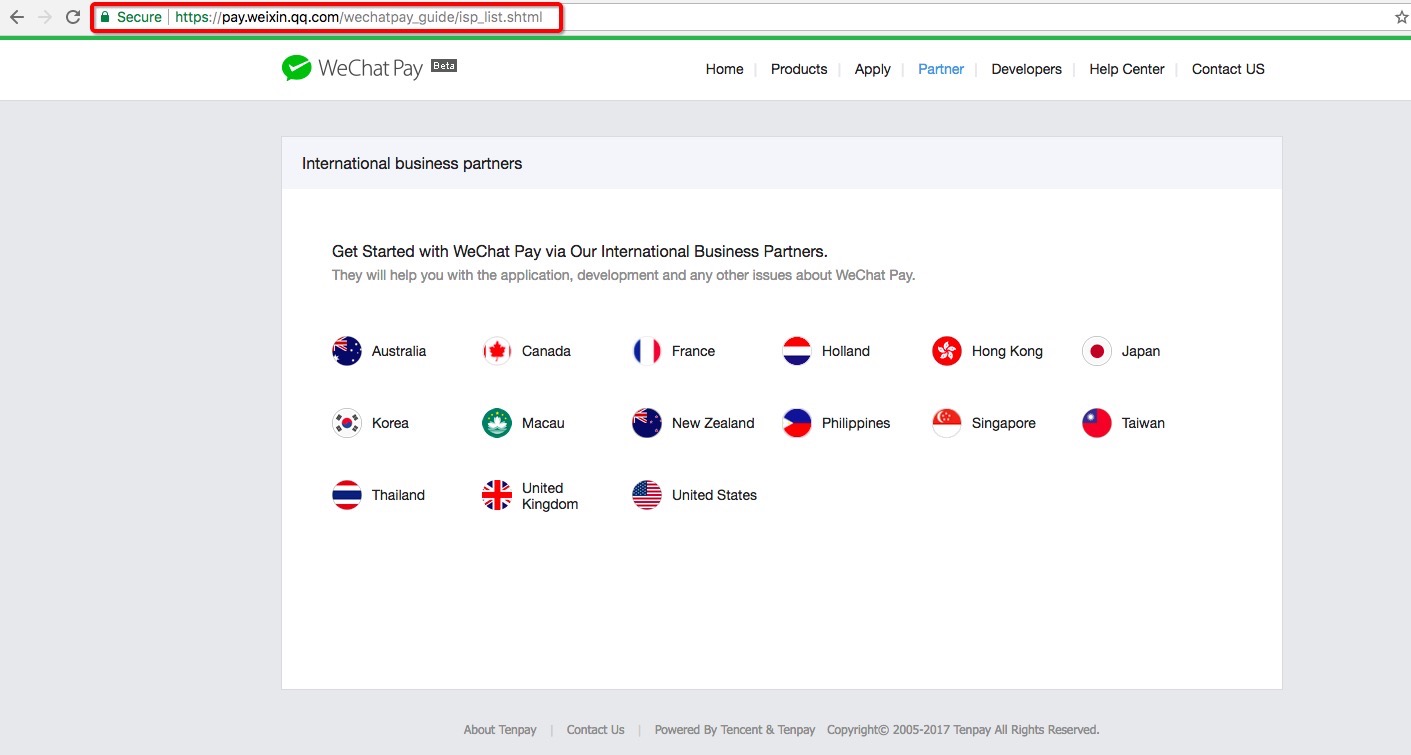This screenshot has width=1411, height=755.
Task: Open Contact US in top navigation
Action: pyautogui.click(x=1228, y=69)
